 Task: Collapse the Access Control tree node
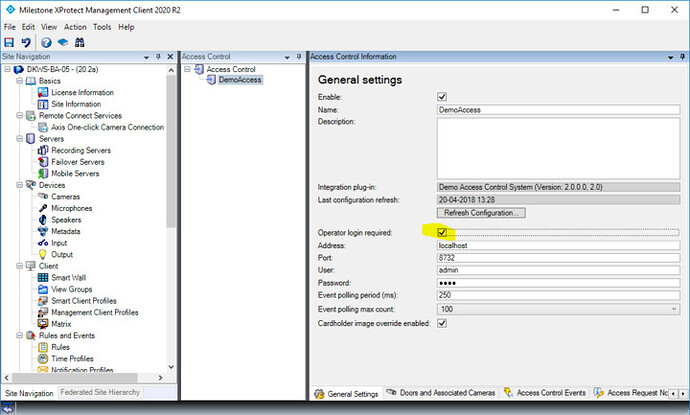(x=187, y=69)
